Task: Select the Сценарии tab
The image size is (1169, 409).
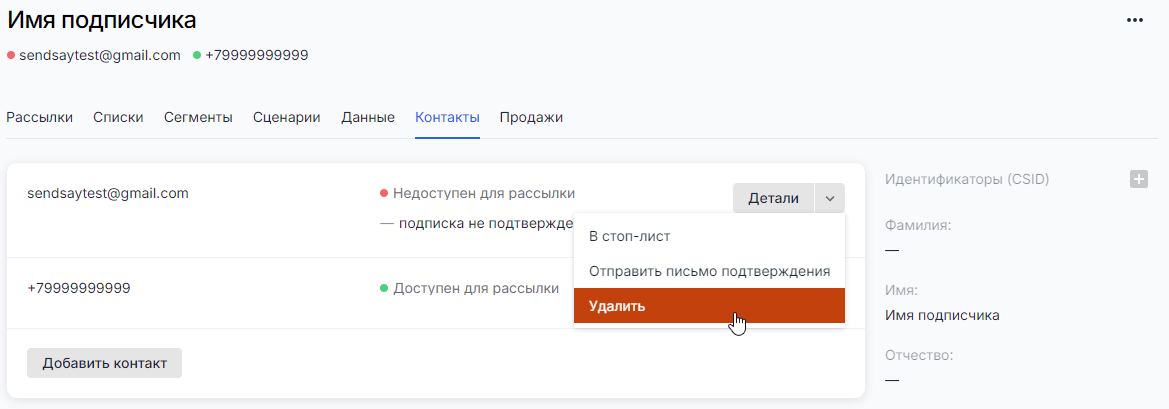Action: (286, 117)
